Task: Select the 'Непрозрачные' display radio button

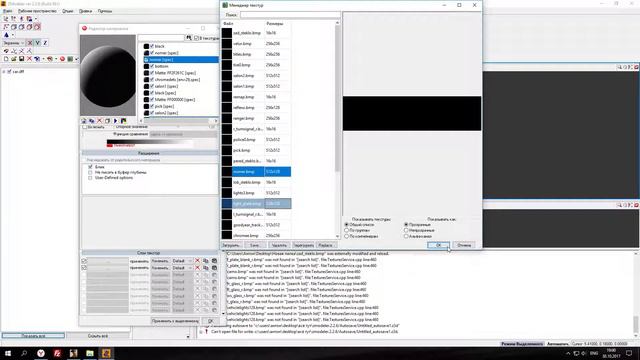Action: 406,230
